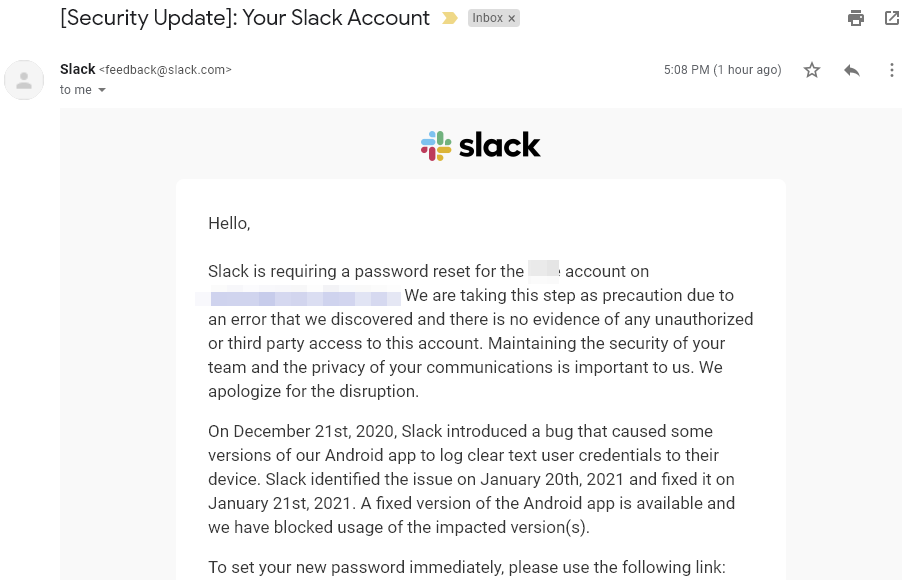
Task: Click the redacted workspace link line
Action: [300, 295]
